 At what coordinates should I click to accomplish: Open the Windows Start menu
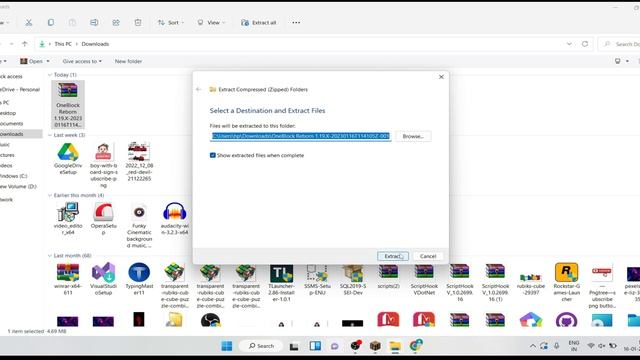point(227,346)
